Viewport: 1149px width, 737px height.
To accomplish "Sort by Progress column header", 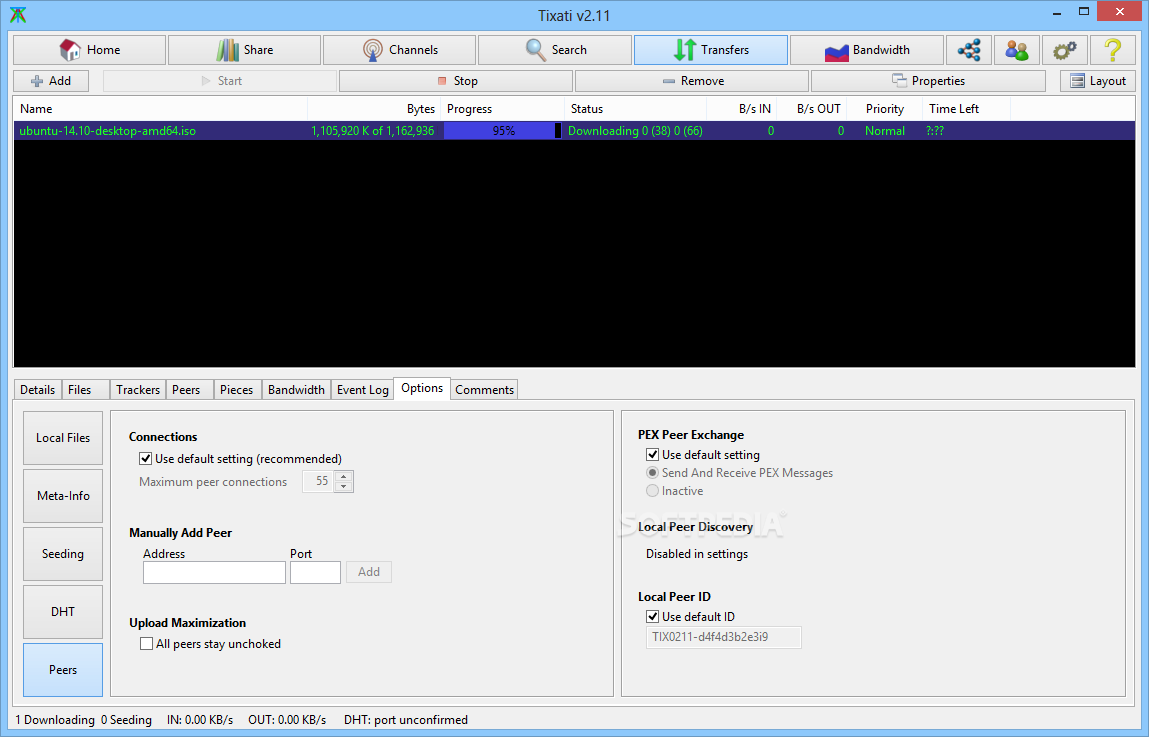I will [x=503, y=108].
